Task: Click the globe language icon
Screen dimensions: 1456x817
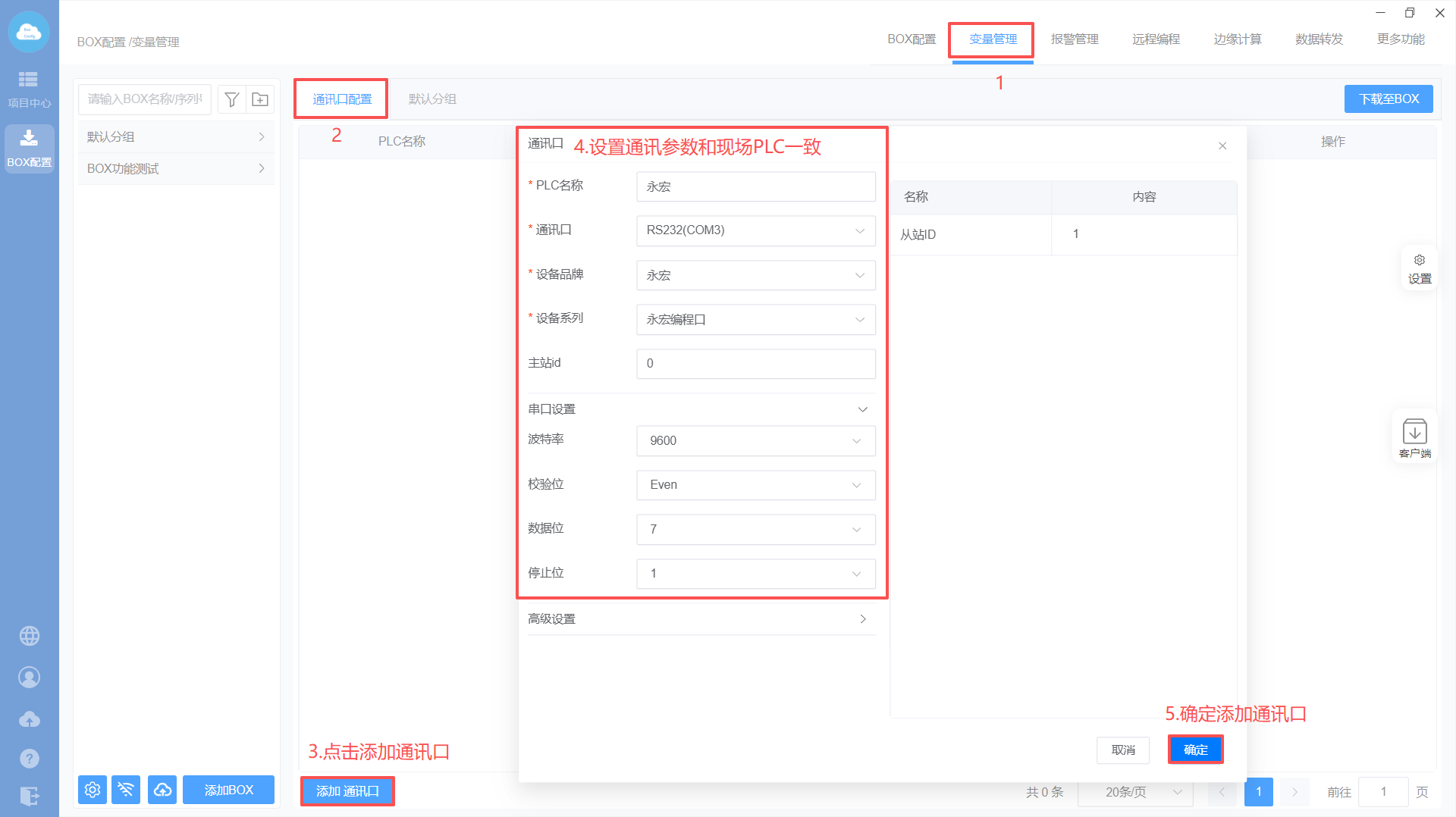Action: click(x=29, y=636)
